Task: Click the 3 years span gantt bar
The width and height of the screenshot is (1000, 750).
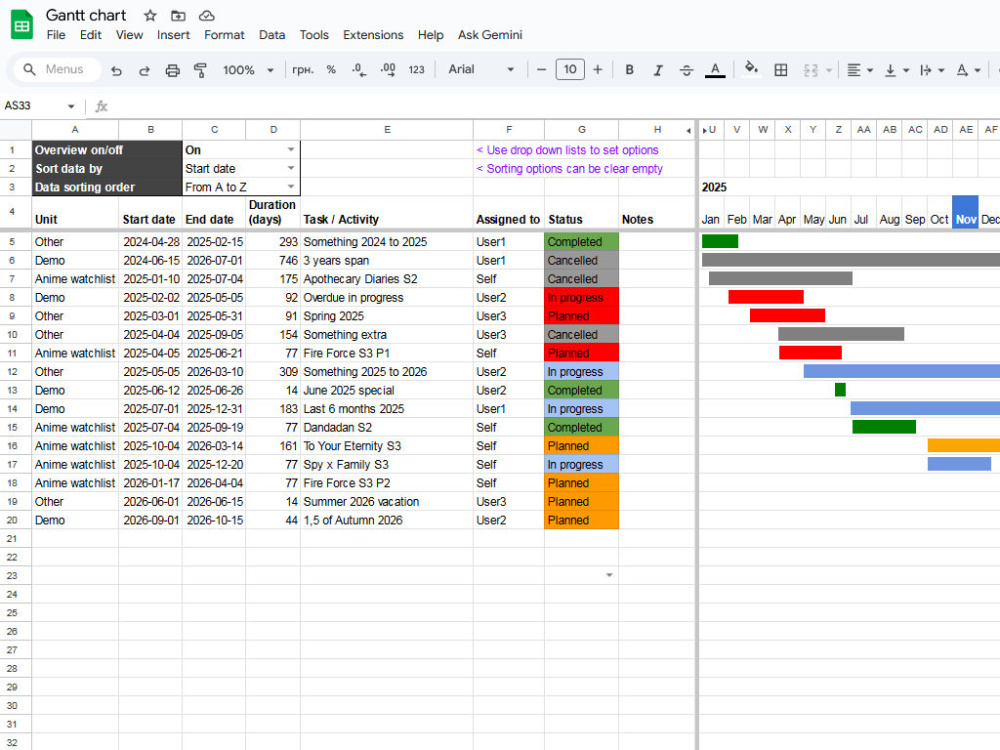Action: 851,260
